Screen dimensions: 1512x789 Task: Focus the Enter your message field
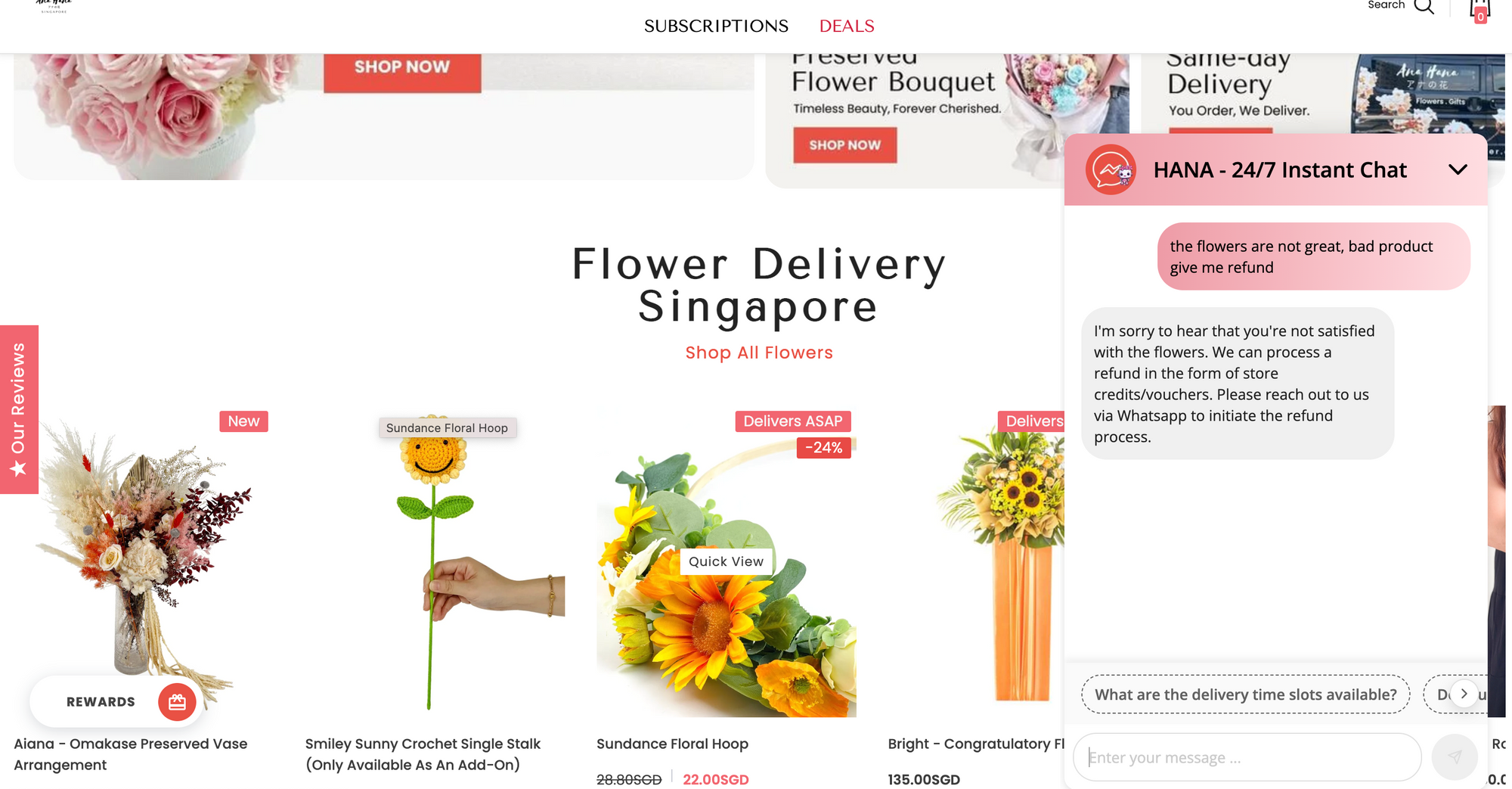[1247, 757]
